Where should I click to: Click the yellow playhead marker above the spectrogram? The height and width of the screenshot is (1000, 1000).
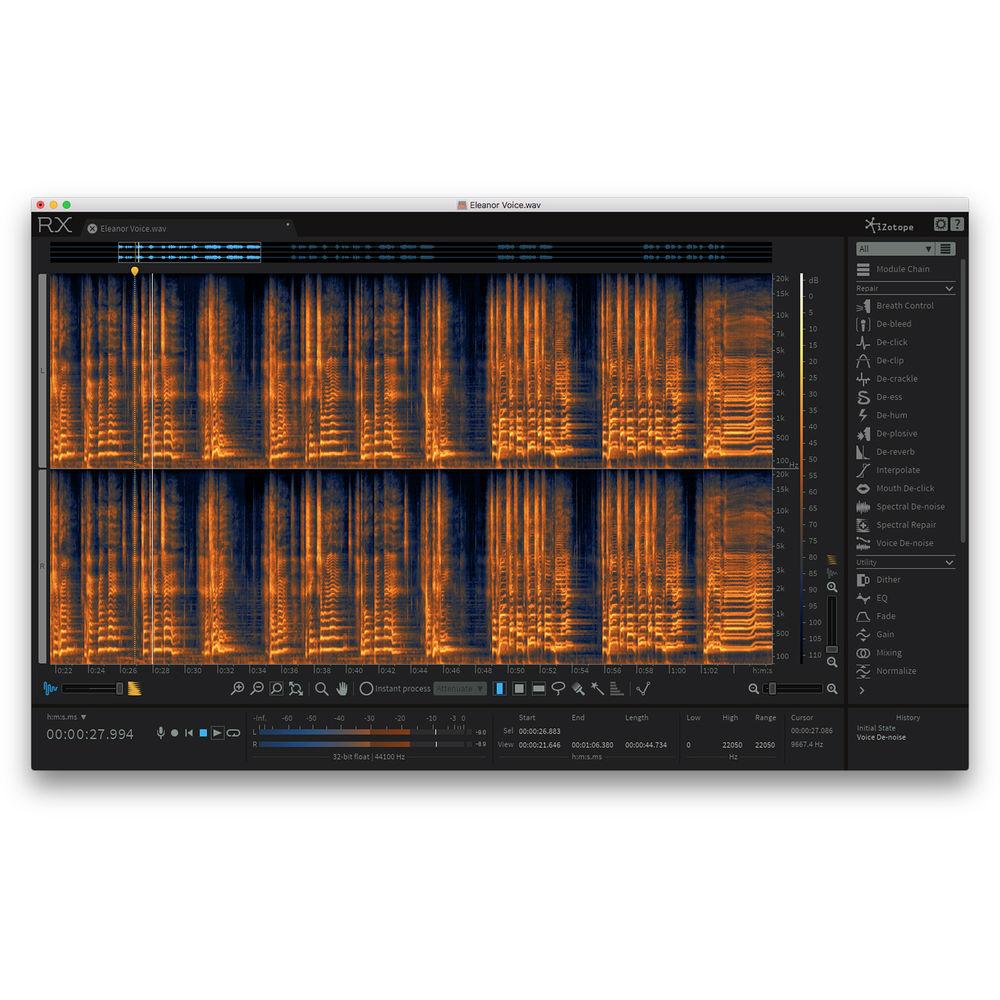pos(136,271)
